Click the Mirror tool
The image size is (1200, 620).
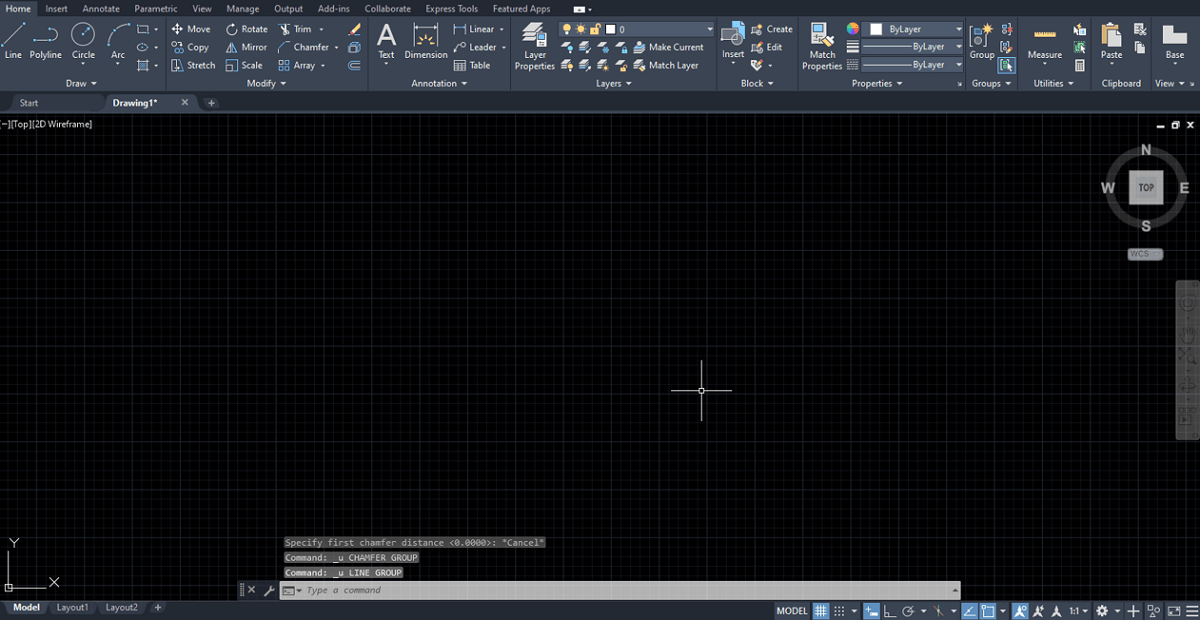point(246,46)
